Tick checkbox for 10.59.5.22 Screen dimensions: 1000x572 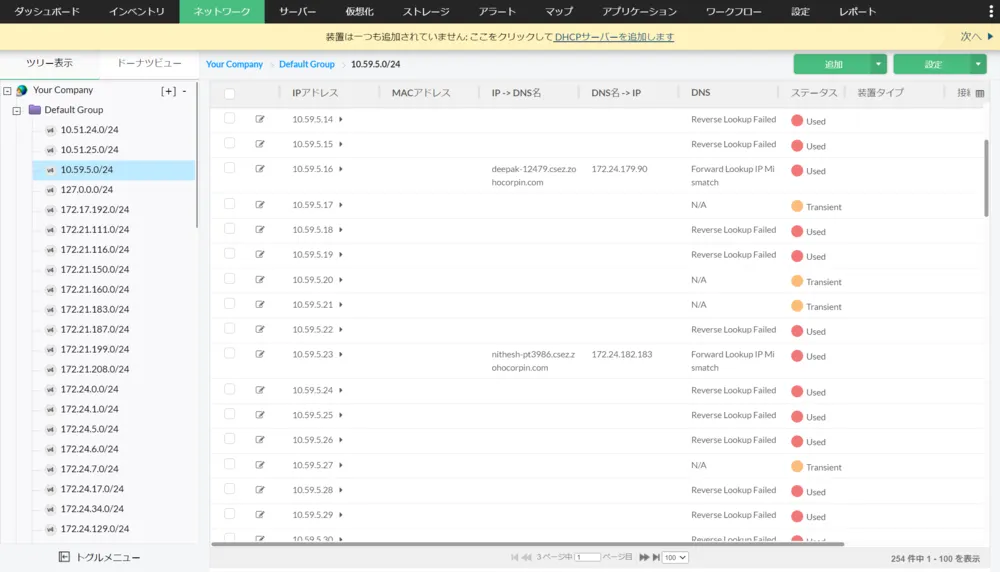tap(230, 328)
